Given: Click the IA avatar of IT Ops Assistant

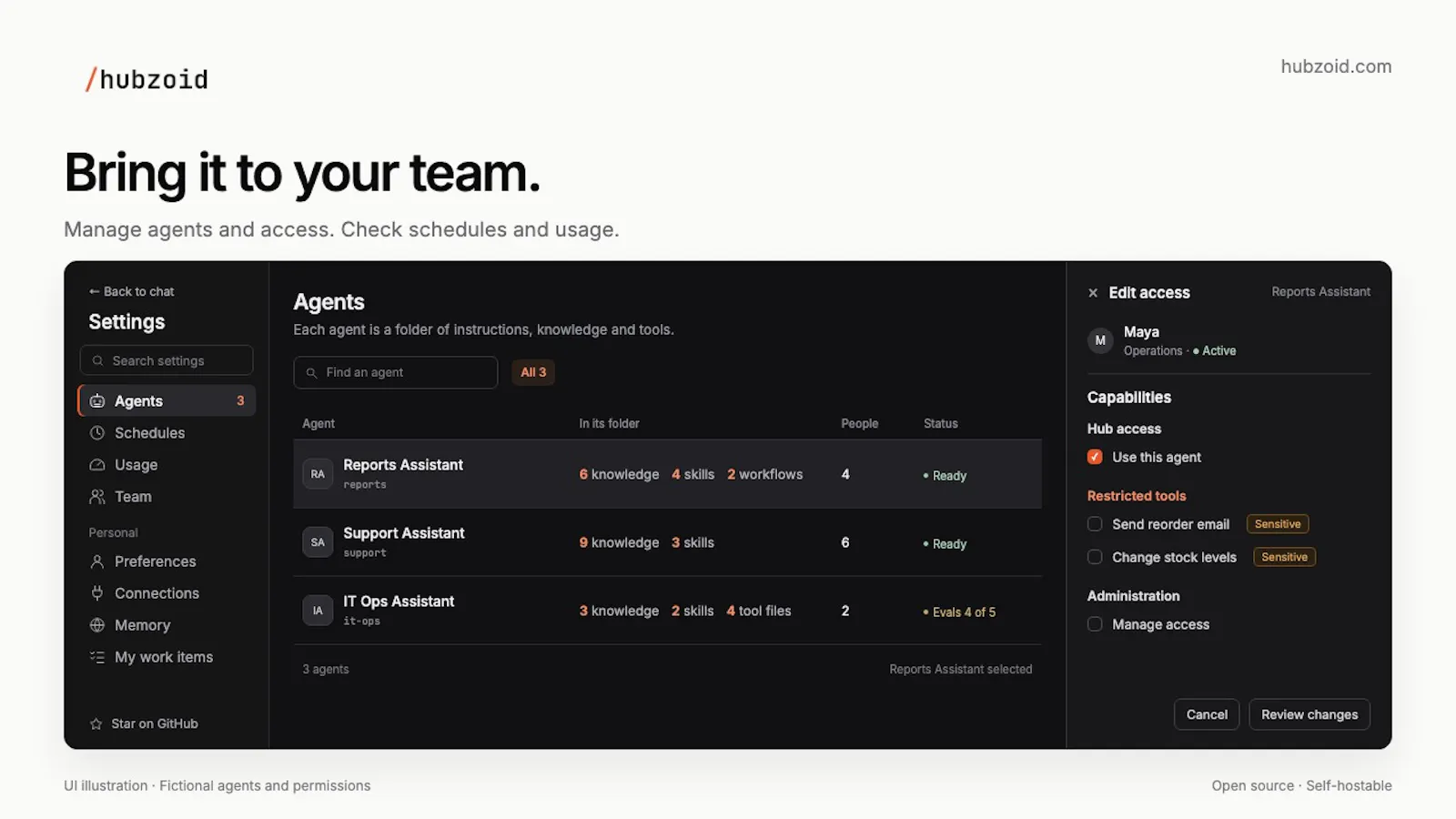Looking at the screenshot, I should tap(318, 611).
